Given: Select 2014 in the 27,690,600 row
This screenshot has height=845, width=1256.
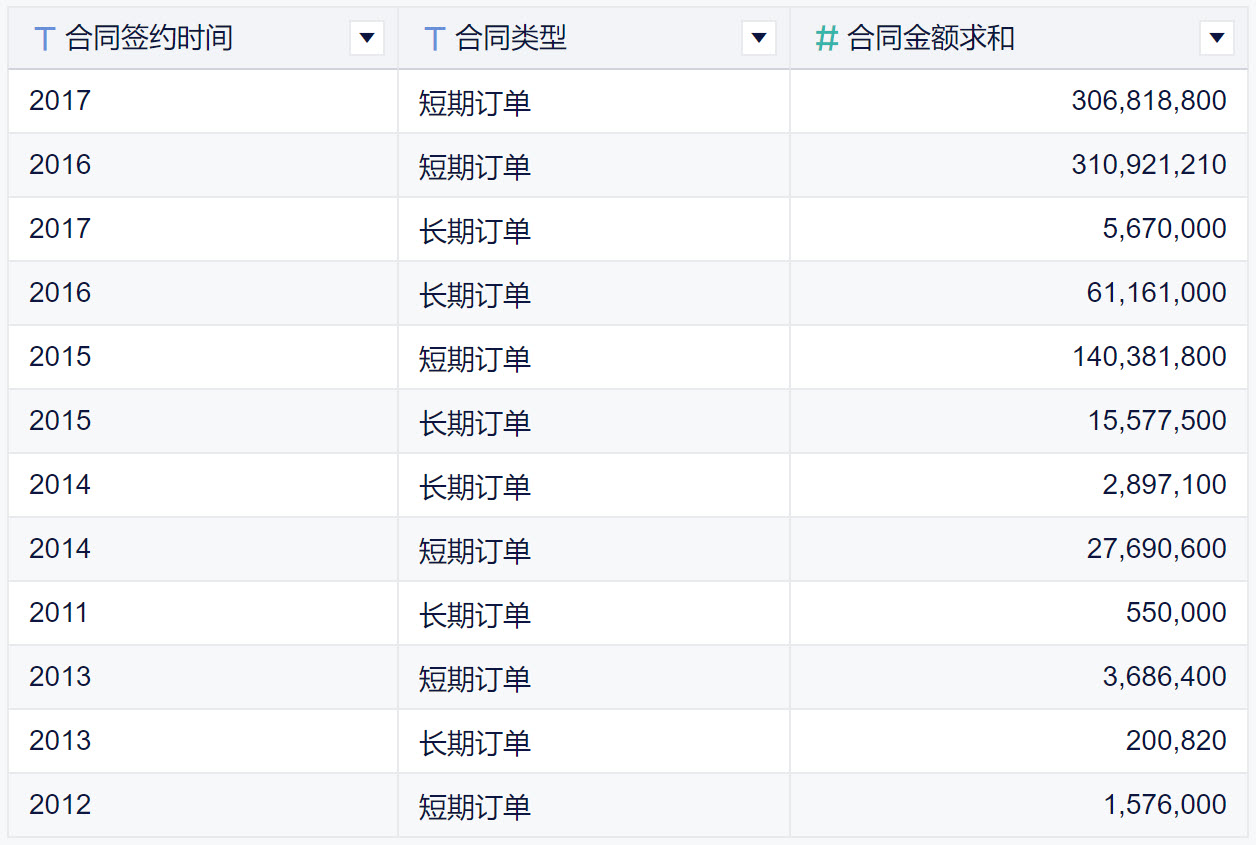Looking at the screenshot, I should tap(60, 549).
